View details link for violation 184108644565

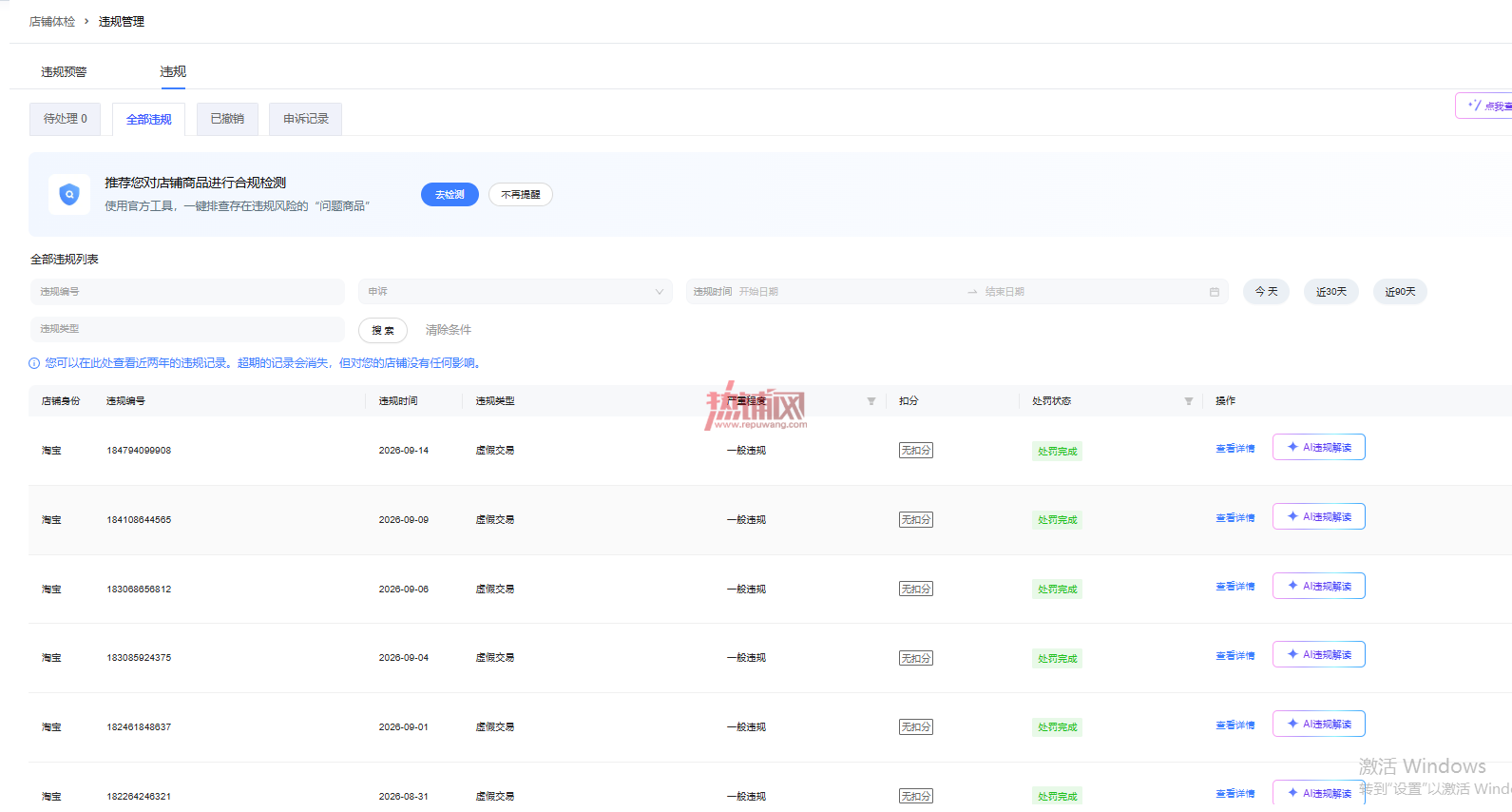point(1235,517)
